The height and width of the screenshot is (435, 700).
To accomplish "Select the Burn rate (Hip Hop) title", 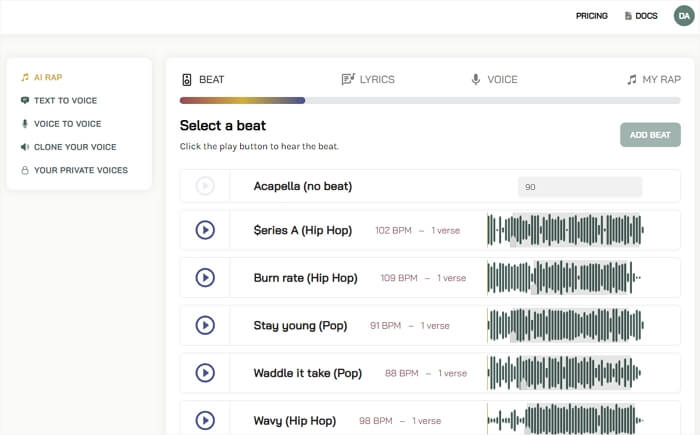I will pos(305,278).
